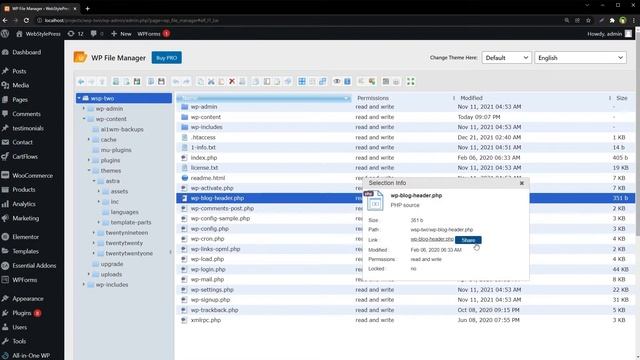Select the wp-config.php file row
Viewport: 640px width, 360px height.
406,229
